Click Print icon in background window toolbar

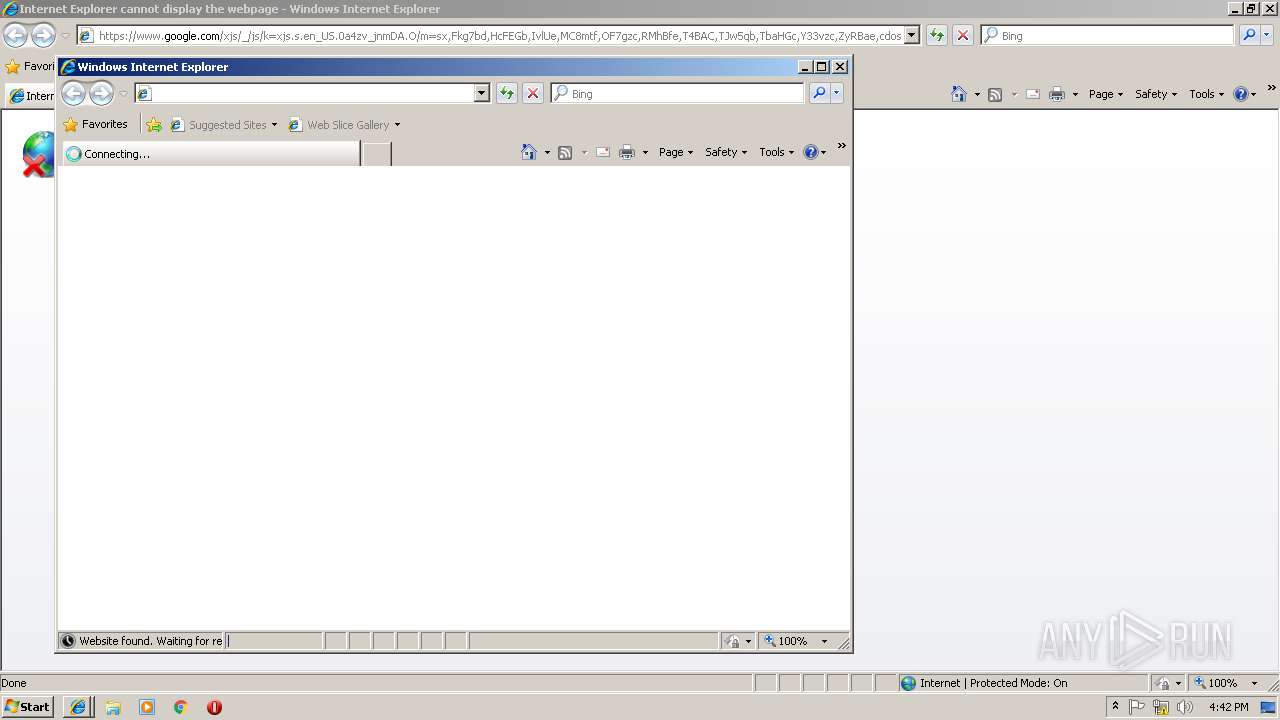1057,94
